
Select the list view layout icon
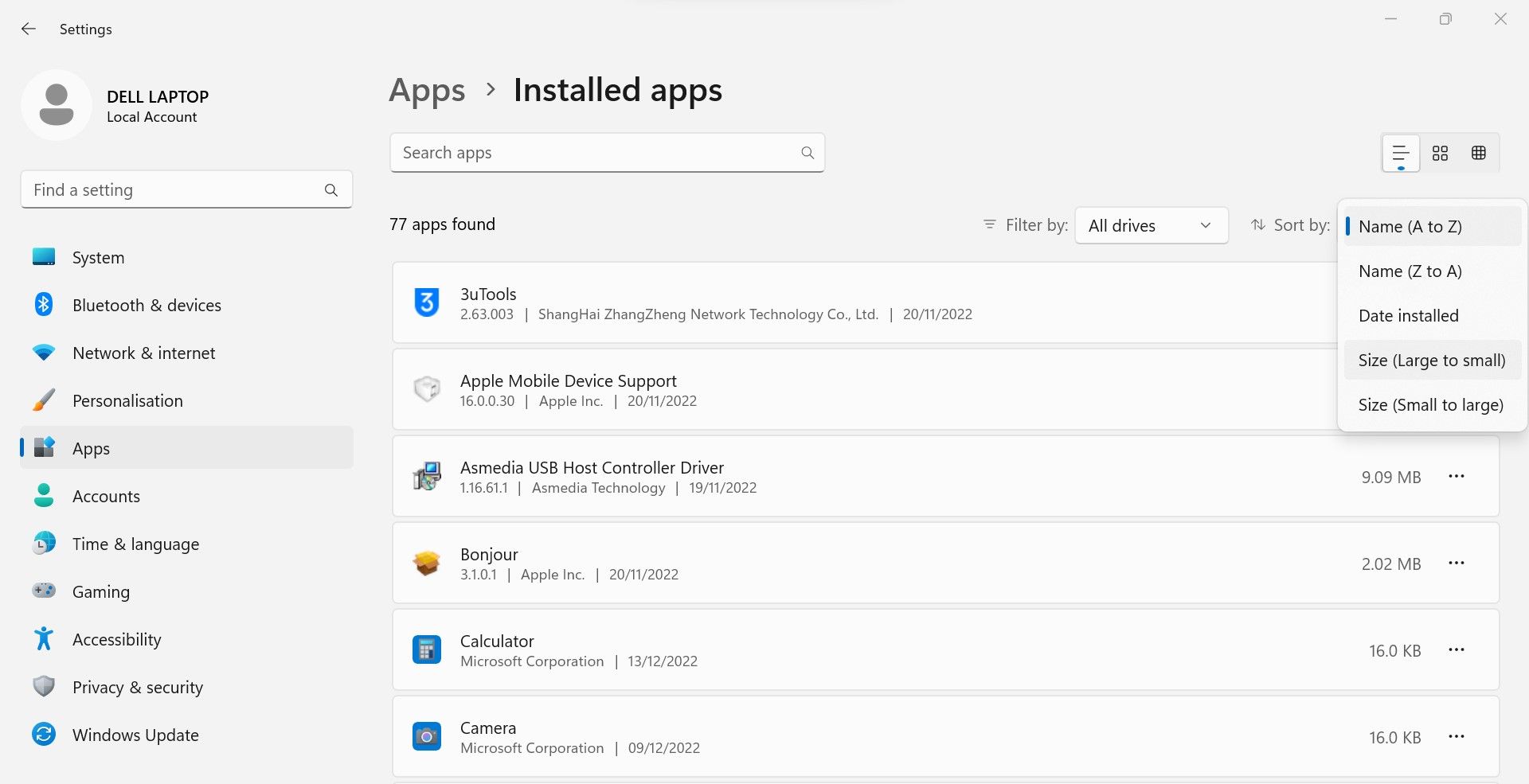pyautogui.click(x=1401, y=153)
